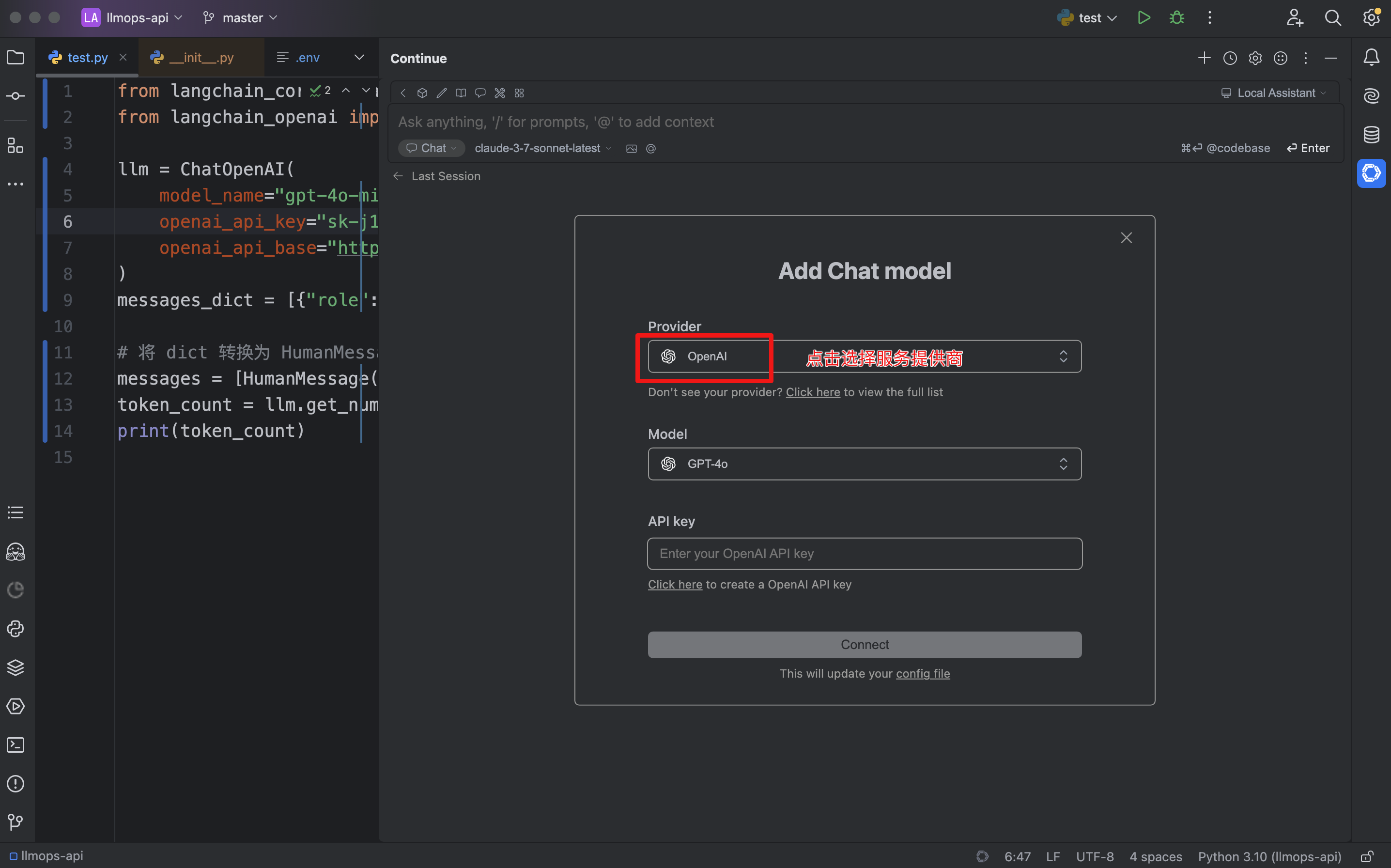Open the config file link
Screen dimensions: 1391x868
point(922,673)
